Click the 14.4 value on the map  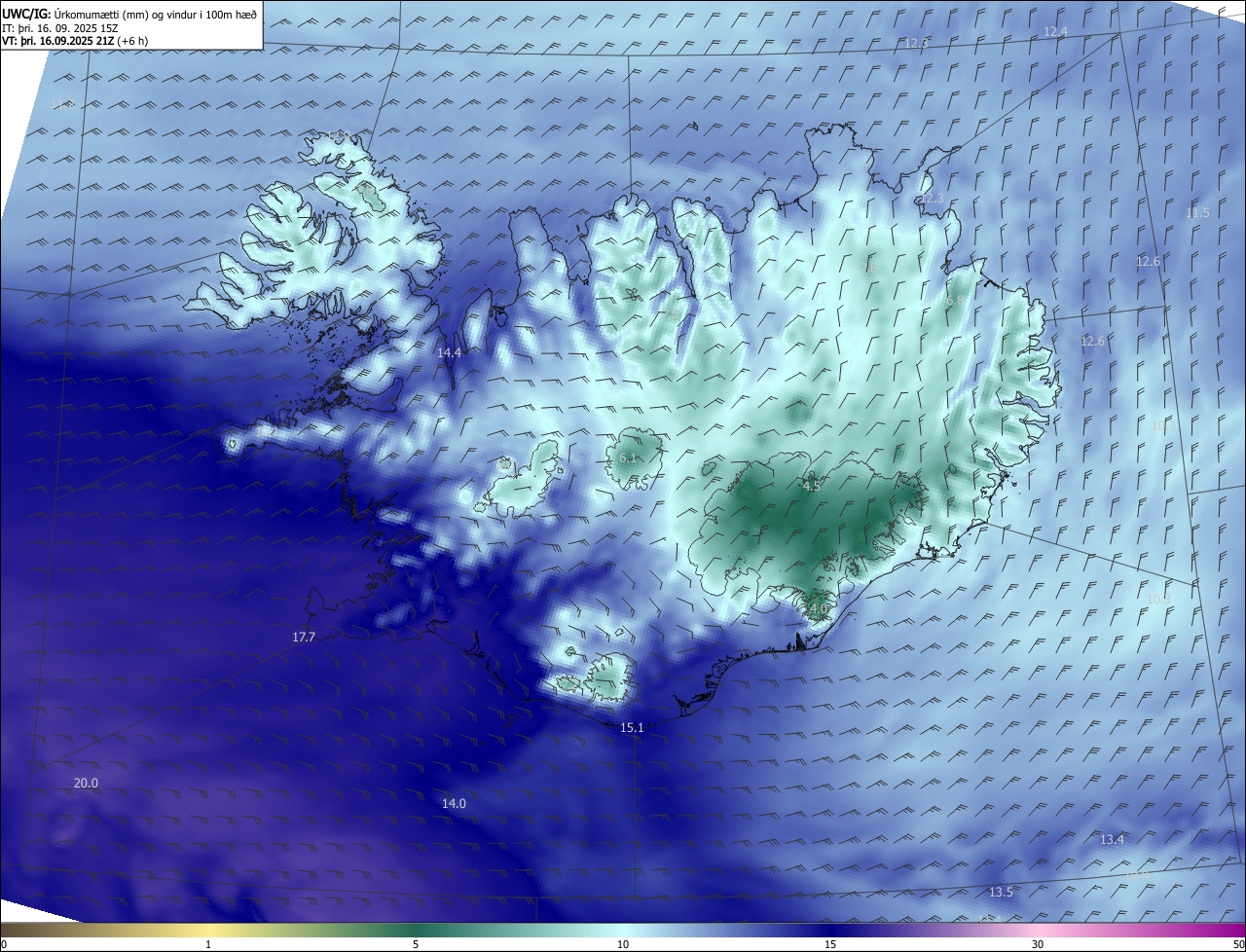click(x=449, y=353)
